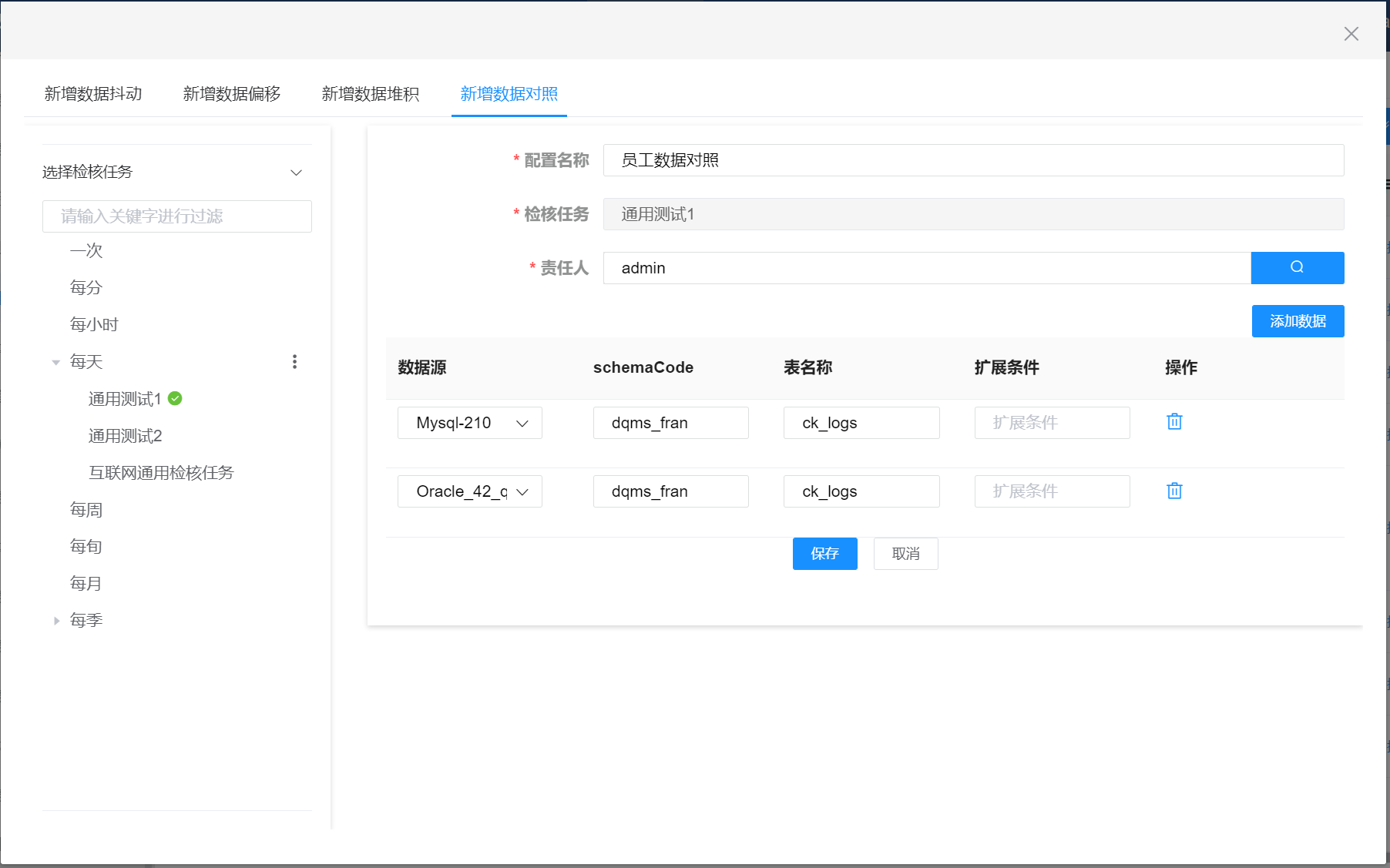Delete the Mysql-210 data row
Viewport: 1390px width, 868px height.
click(x=1174, y=421)
